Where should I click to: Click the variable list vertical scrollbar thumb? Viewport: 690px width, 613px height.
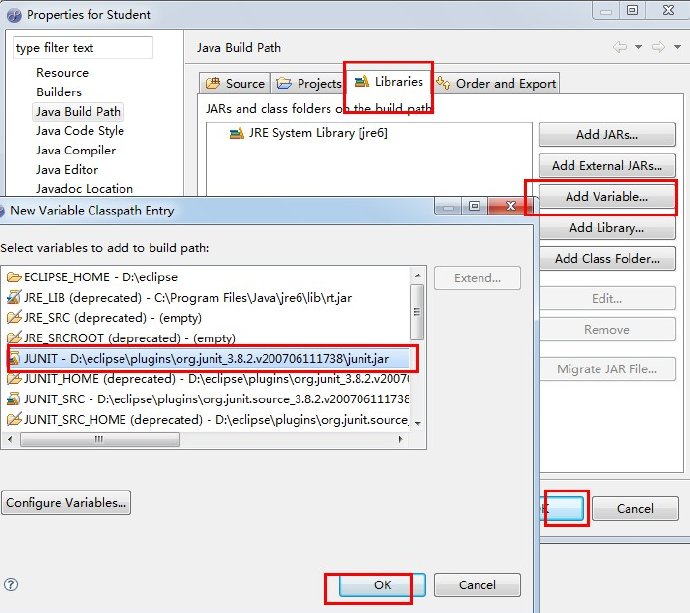[x=417, y=312]
